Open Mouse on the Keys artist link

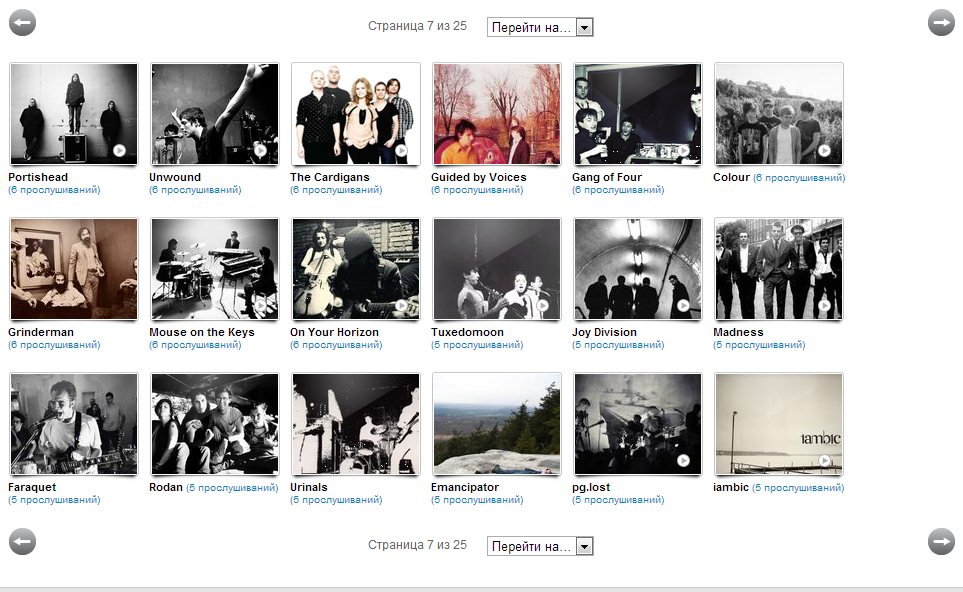[x=201, y=332]
